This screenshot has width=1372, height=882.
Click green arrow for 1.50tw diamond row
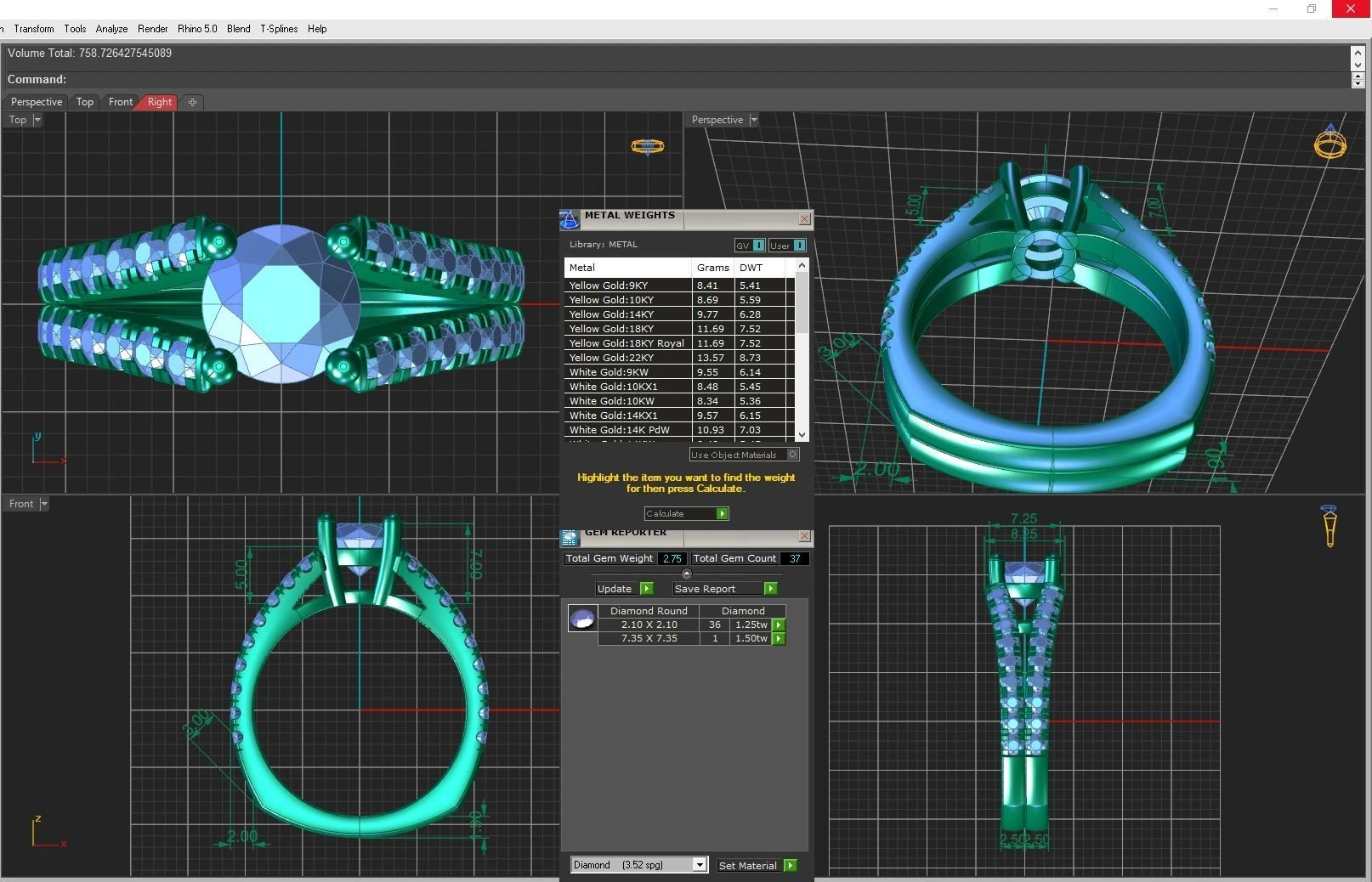click(779, 638)
